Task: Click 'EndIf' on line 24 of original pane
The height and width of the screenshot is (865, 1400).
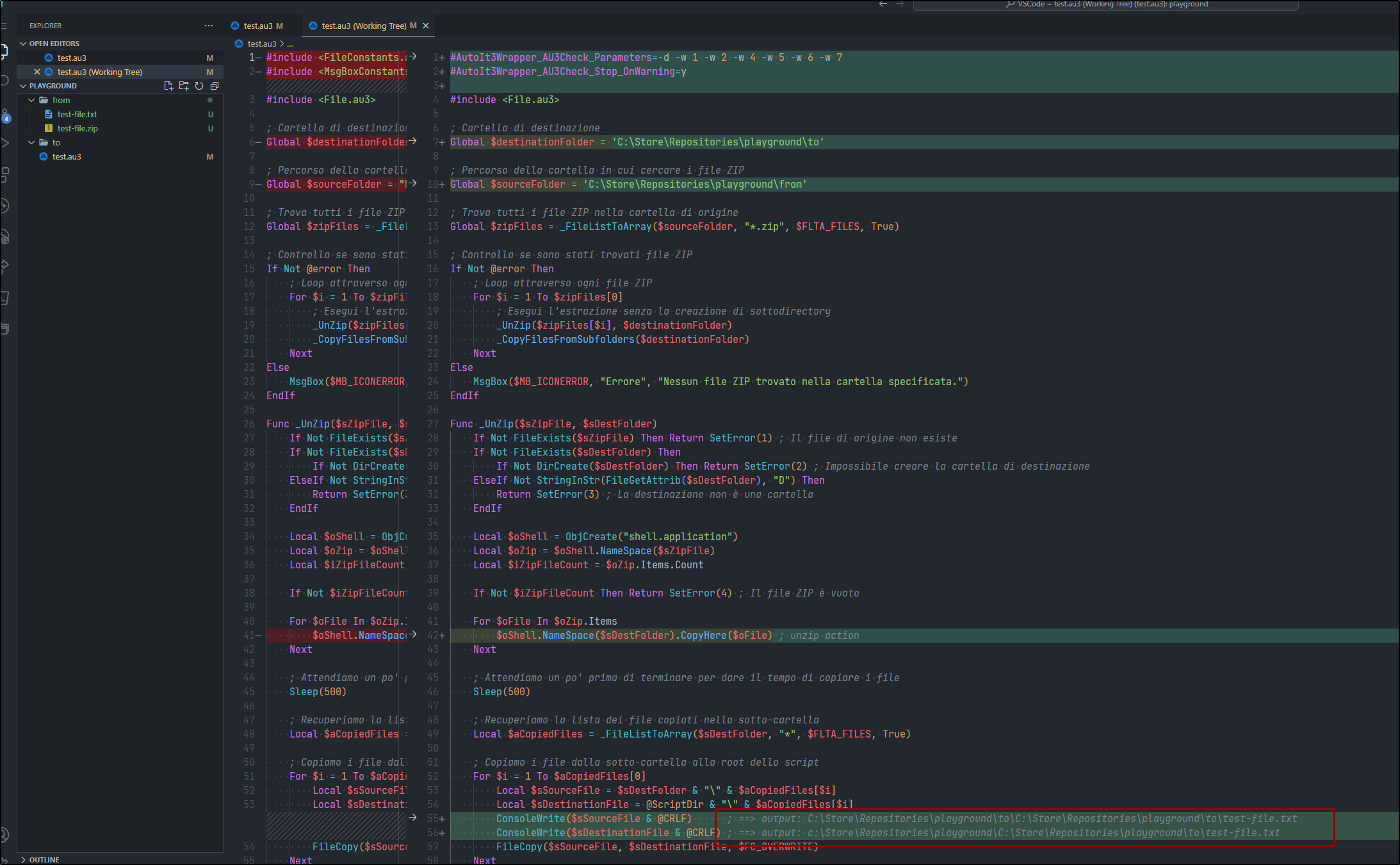Action: coord(281,395)
